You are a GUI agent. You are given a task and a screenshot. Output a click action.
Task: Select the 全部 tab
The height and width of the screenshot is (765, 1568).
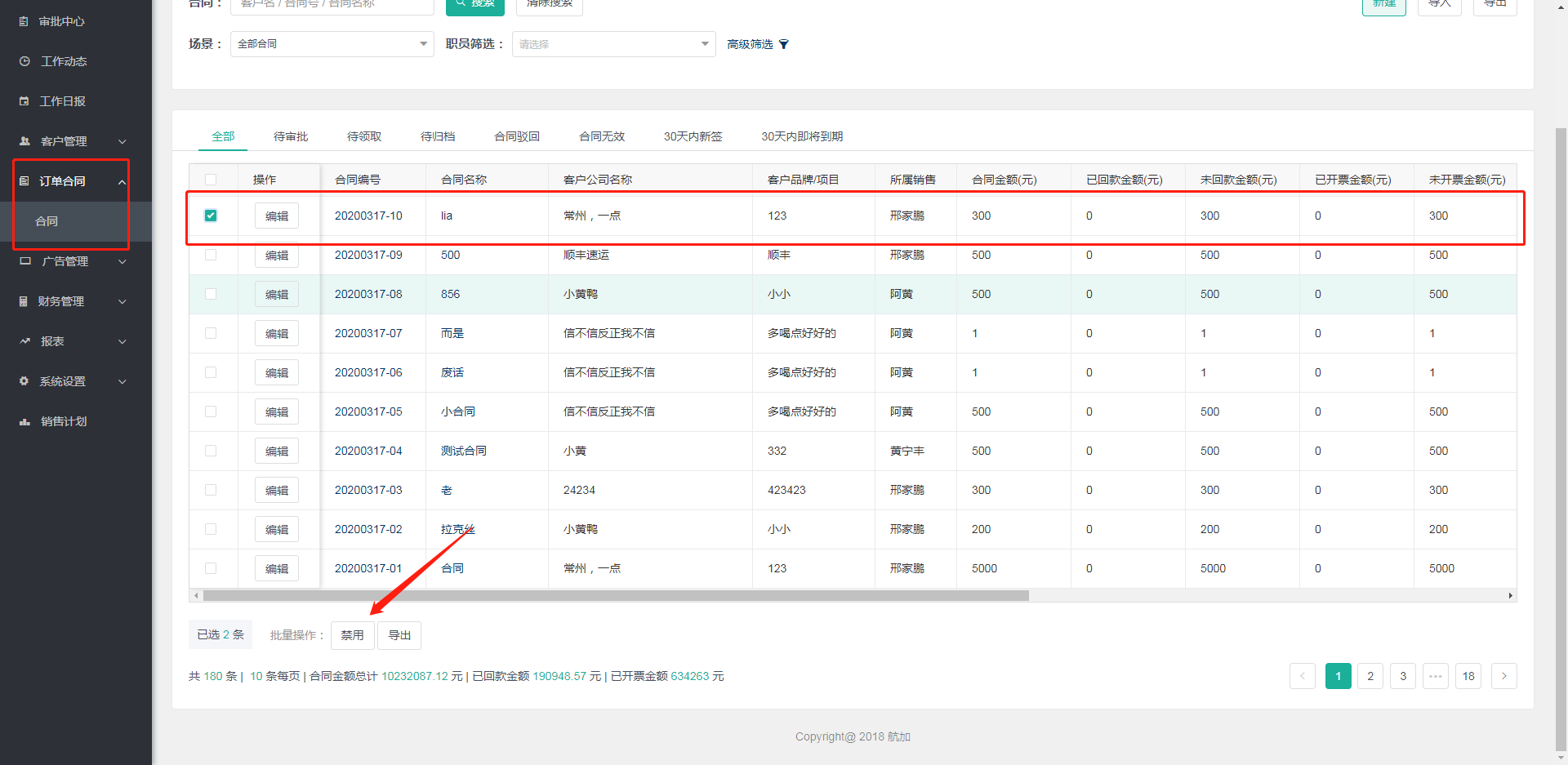(x=223, y=136)
